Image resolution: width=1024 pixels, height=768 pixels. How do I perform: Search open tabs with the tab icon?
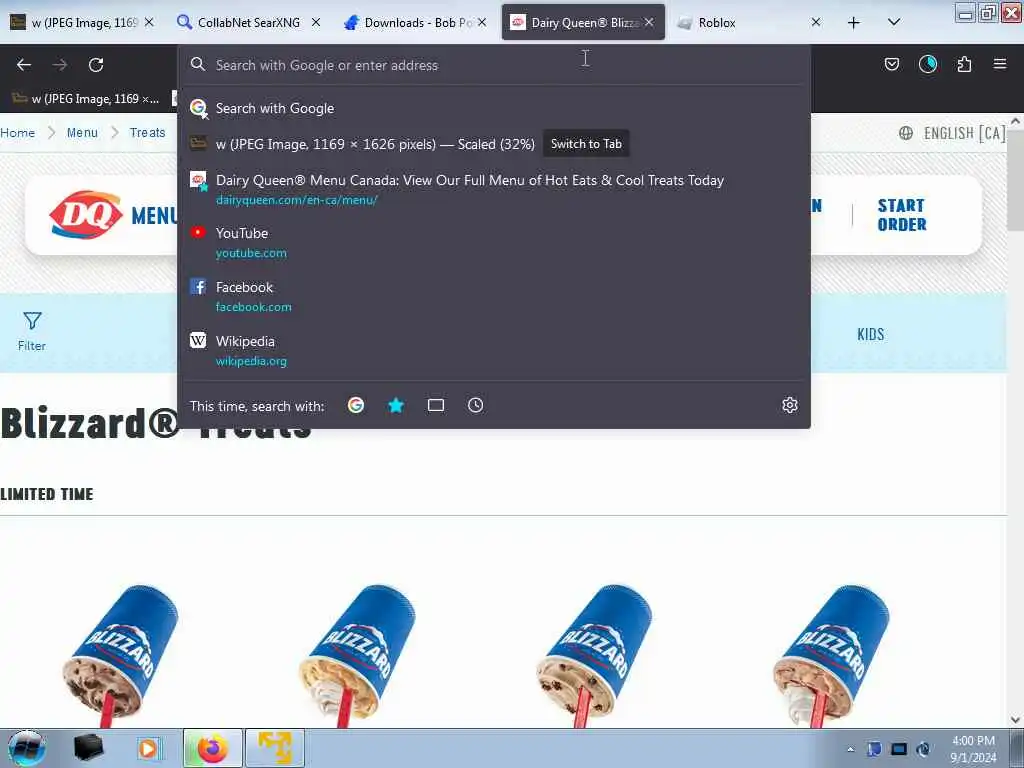click(436, 406)
